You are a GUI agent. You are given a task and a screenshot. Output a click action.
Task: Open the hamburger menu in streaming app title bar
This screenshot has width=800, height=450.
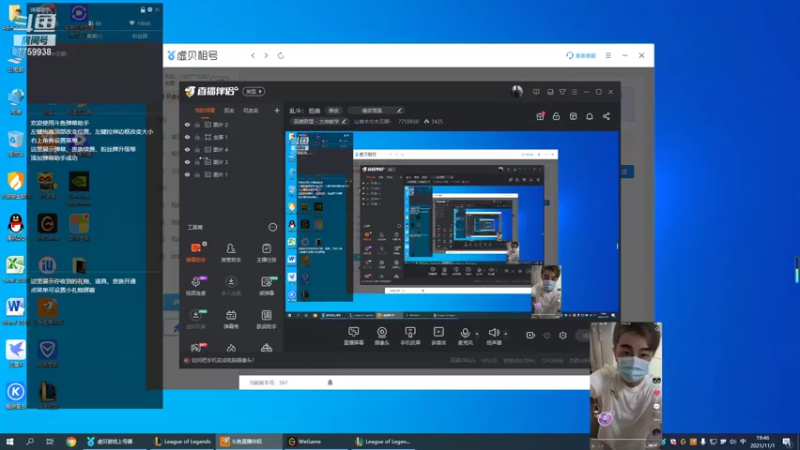[x=574, y=92]
